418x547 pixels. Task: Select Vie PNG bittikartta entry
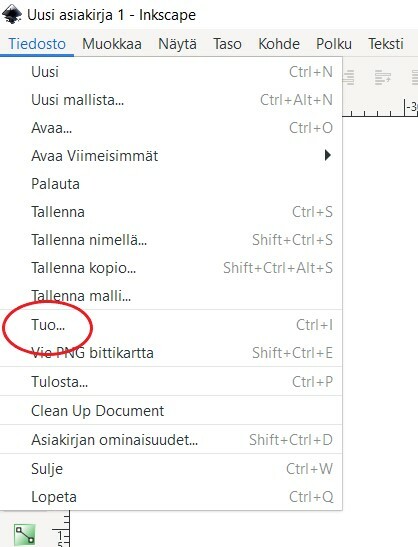click(171, 353)
